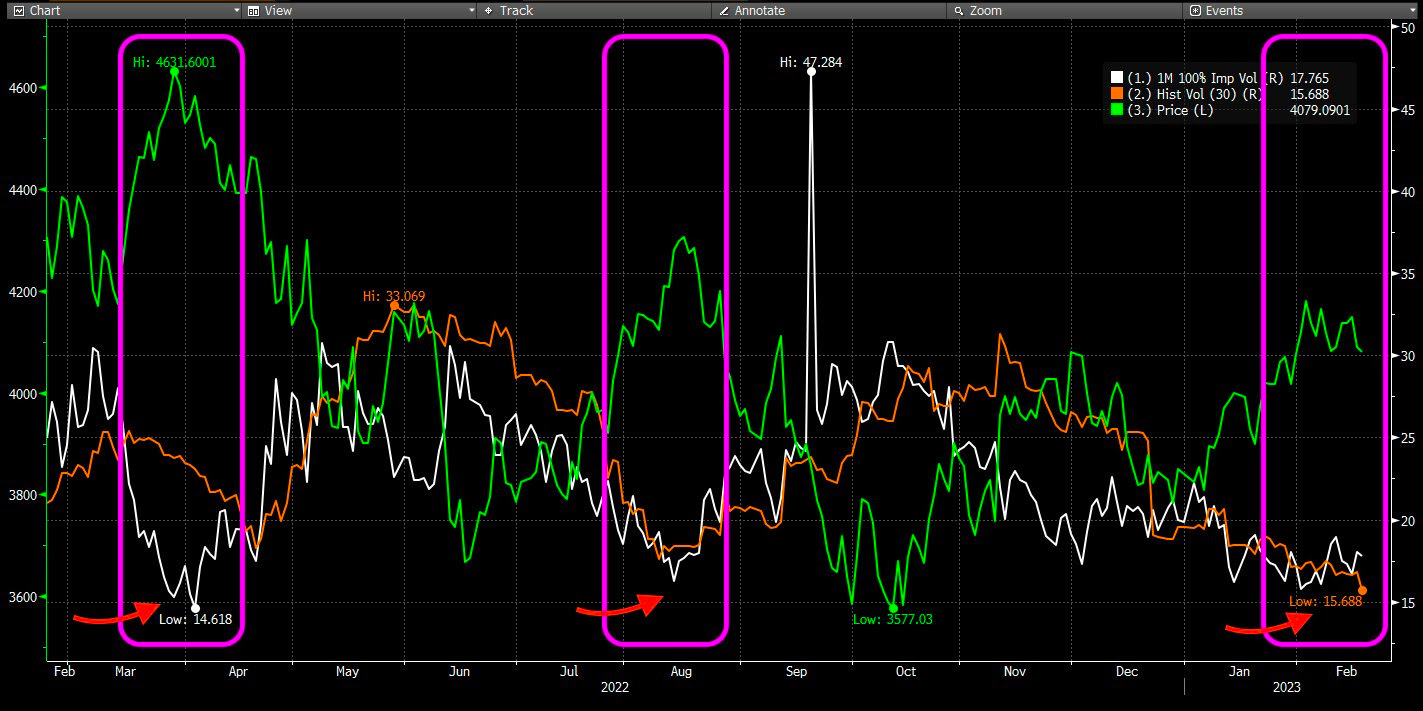1423x711 pixels.
Task: Open the Track menu label
Action: click(x=516, y=10)
